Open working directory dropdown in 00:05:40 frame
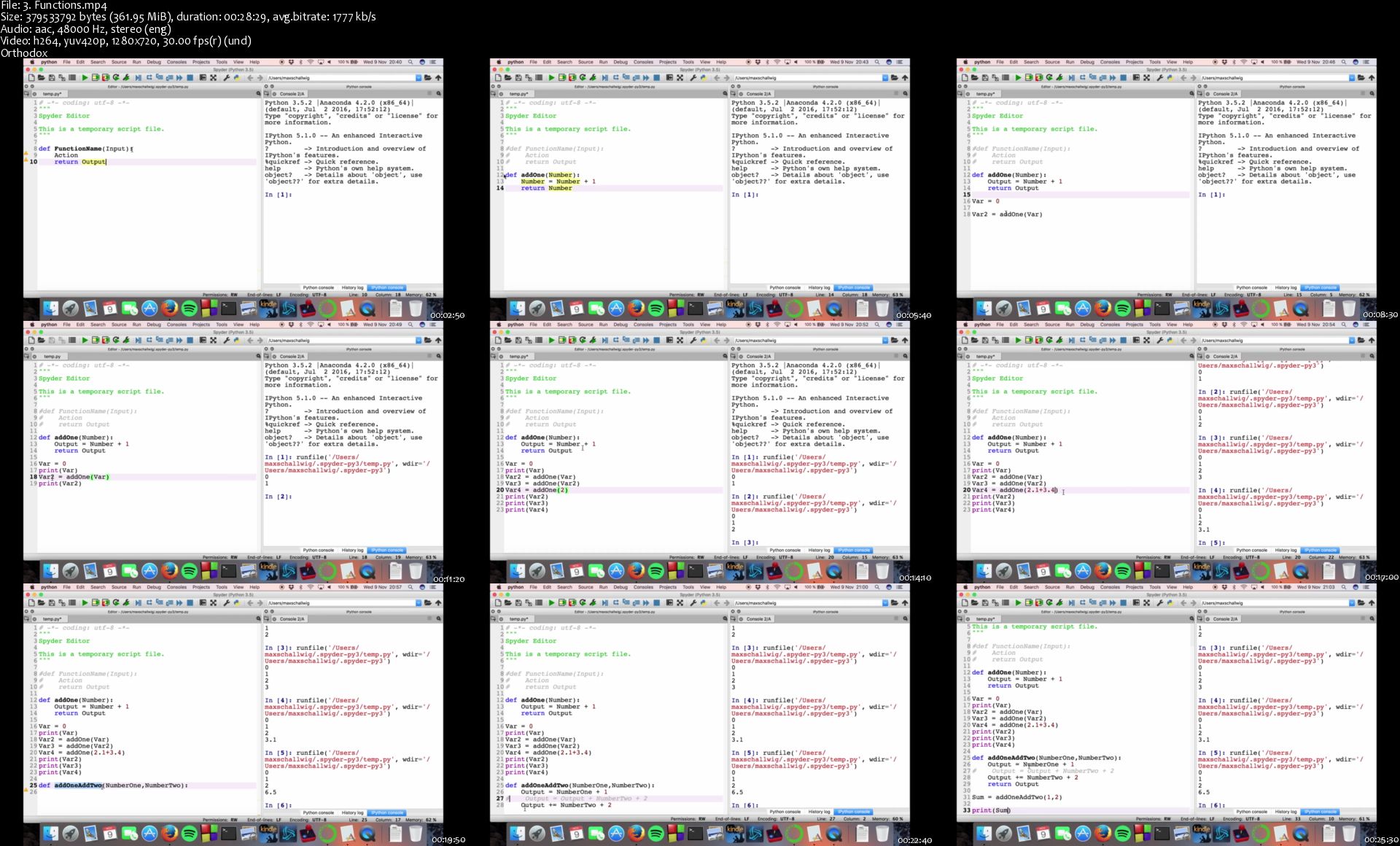 (x=885, y=77)
